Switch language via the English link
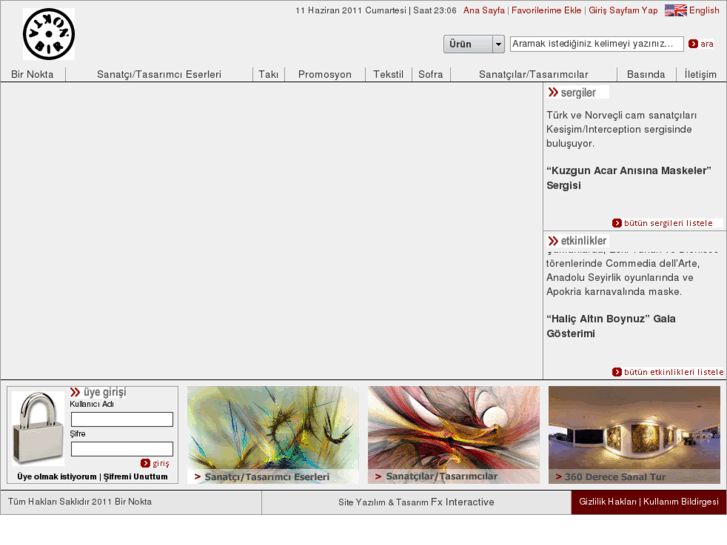727x545 pixels. point(704,10)
